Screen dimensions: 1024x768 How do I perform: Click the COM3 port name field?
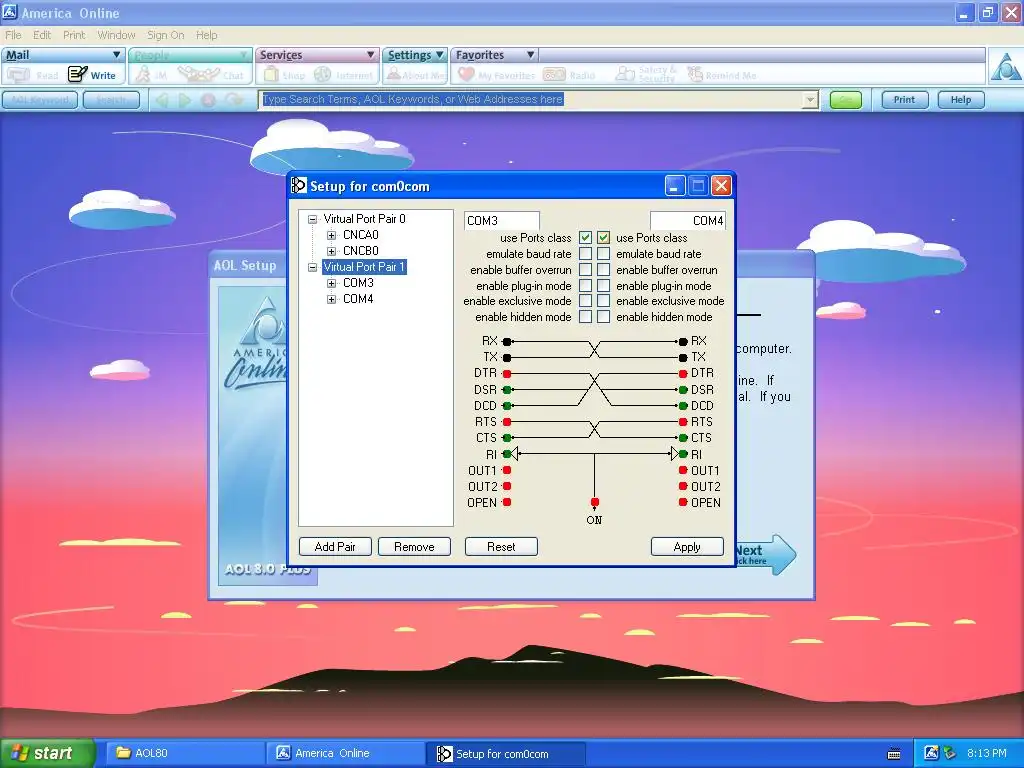click(x=502, y=221)
